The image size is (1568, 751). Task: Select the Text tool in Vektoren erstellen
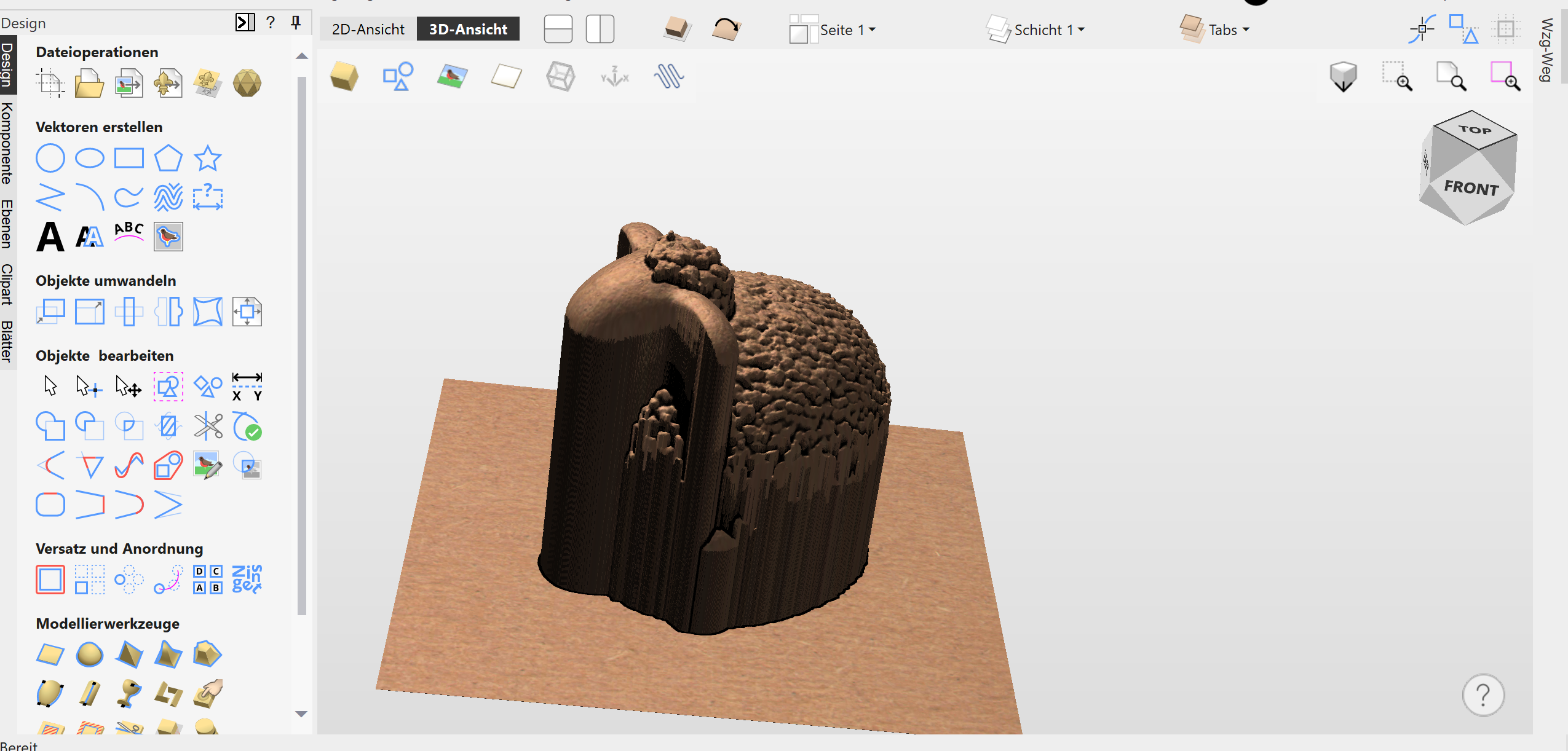[x=49, y=234]
